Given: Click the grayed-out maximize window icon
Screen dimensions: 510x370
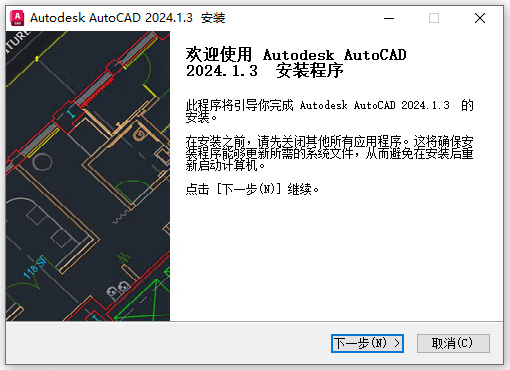Looking at the screenshot, I should pos(434,18).
